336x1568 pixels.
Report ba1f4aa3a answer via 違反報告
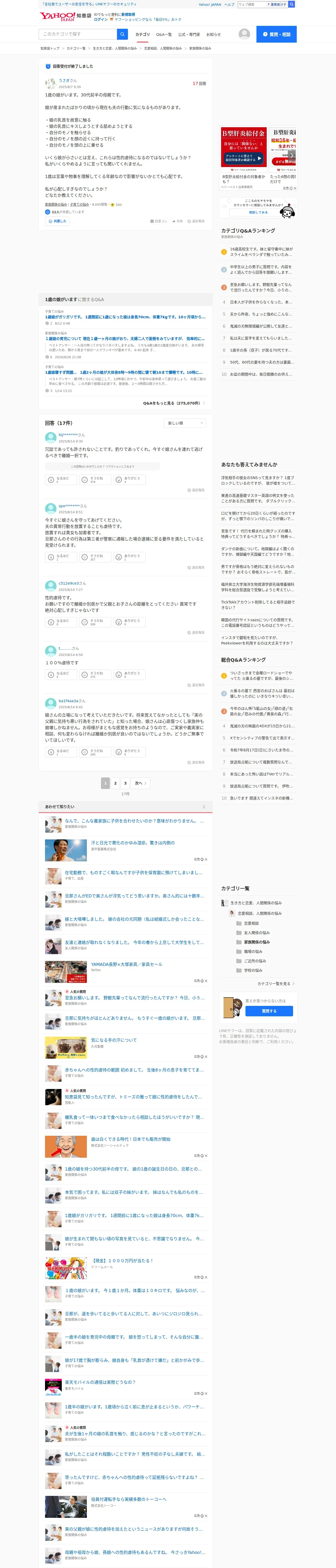pos(196,762)
